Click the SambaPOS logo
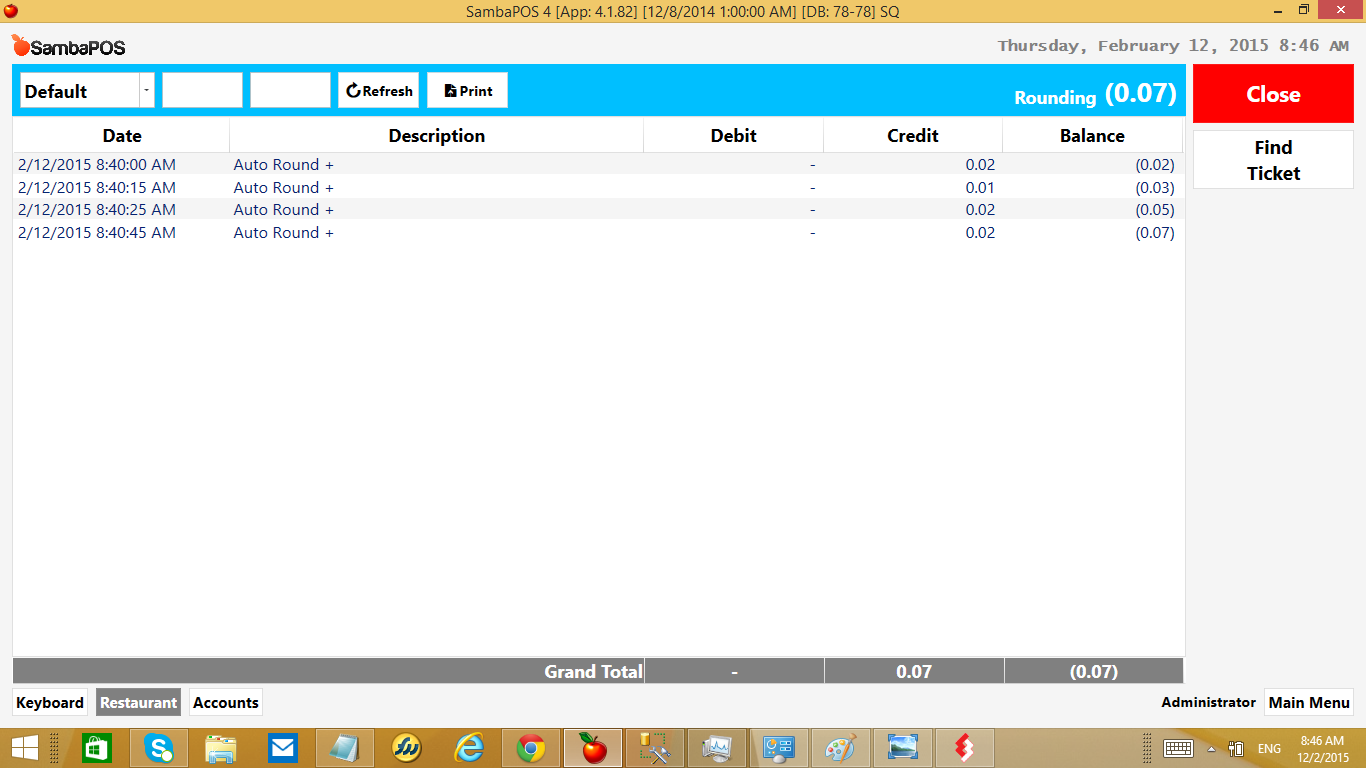This screenshot has width=1366, height=768. (68, 46)
